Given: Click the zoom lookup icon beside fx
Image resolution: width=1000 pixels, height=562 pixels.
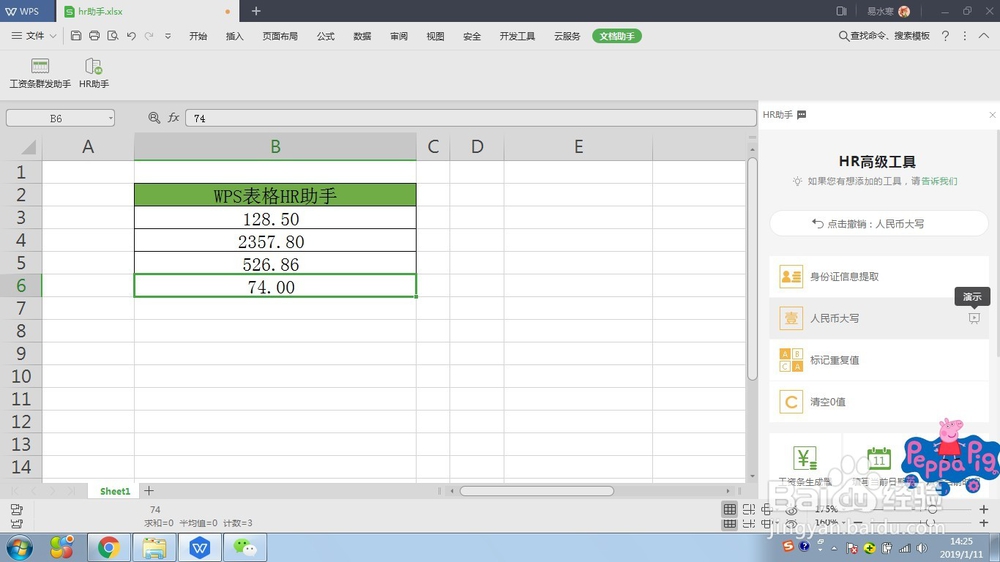Looking at the screenshot, I should pos(154,118).
